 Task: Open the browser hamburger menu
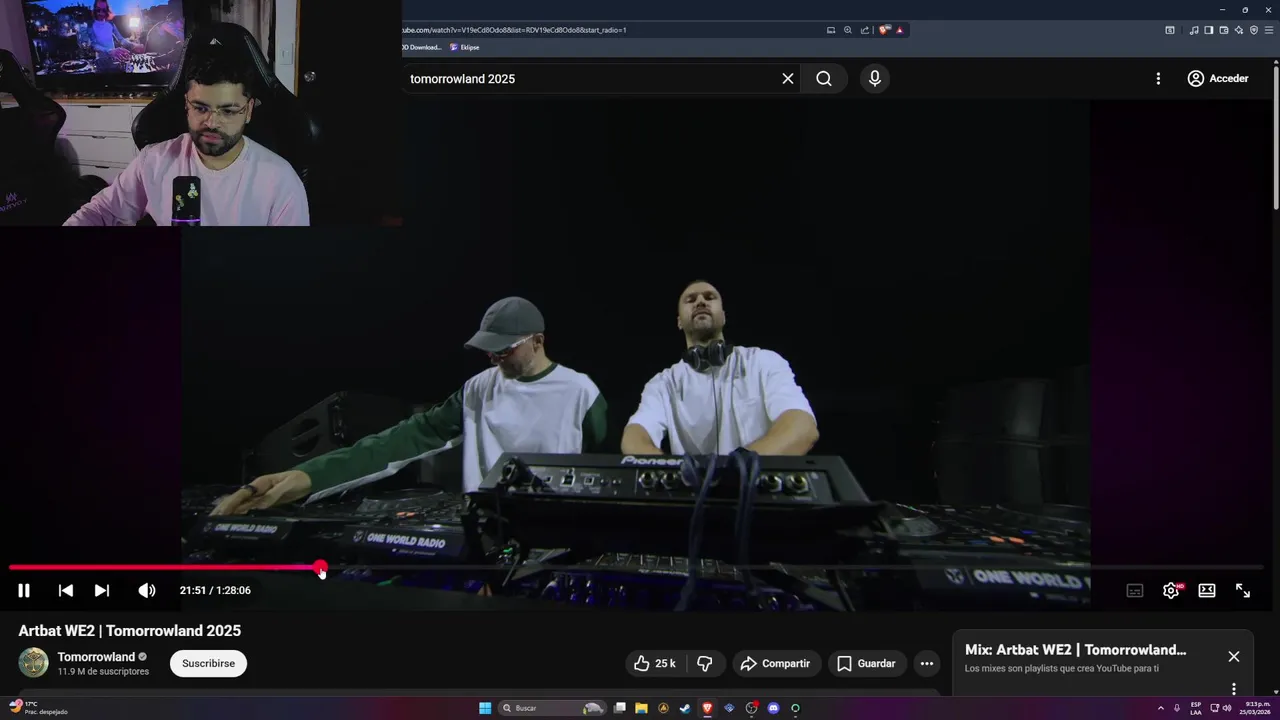(1269, 30)
